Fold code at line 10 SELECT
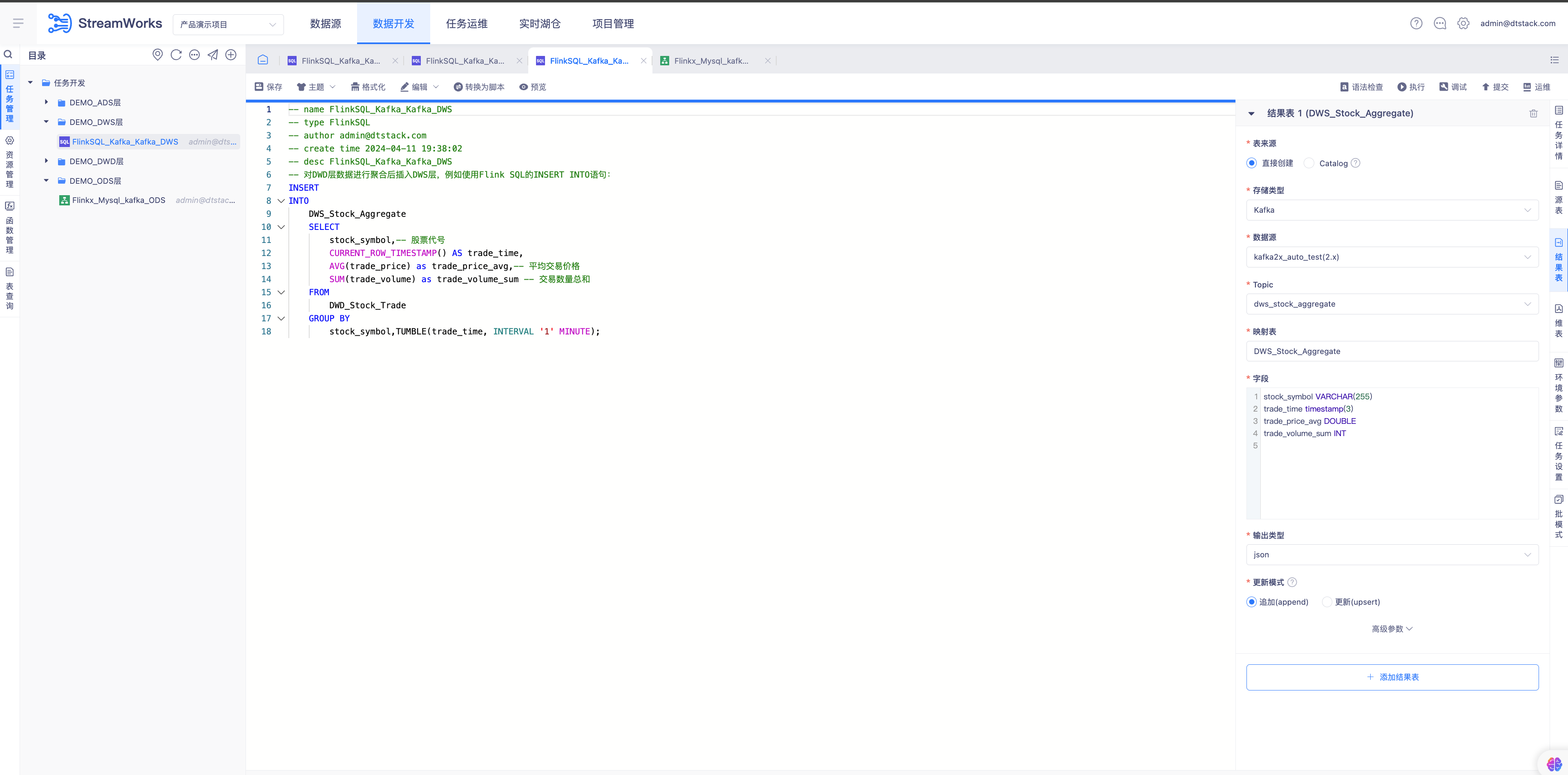 [281, 227]
